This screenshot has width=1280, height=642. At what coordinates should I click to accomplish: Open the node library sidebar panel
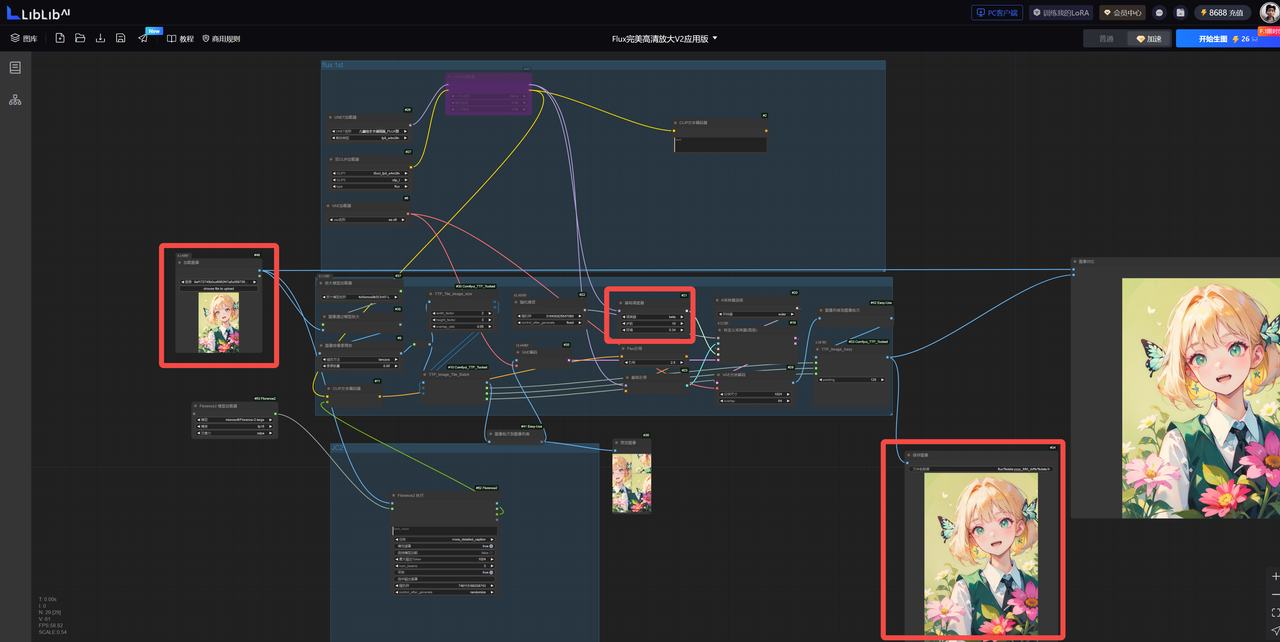click(x=15, y=67)
